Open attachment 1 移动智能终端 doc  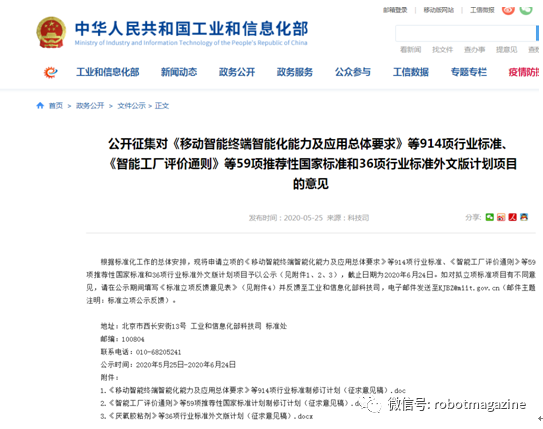coord(253,391)
